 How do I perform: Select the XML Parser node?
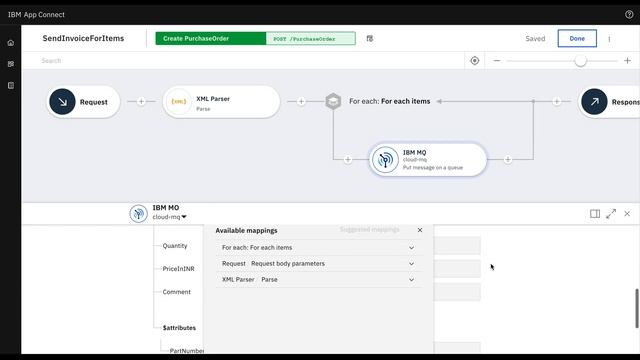point(221,102)
